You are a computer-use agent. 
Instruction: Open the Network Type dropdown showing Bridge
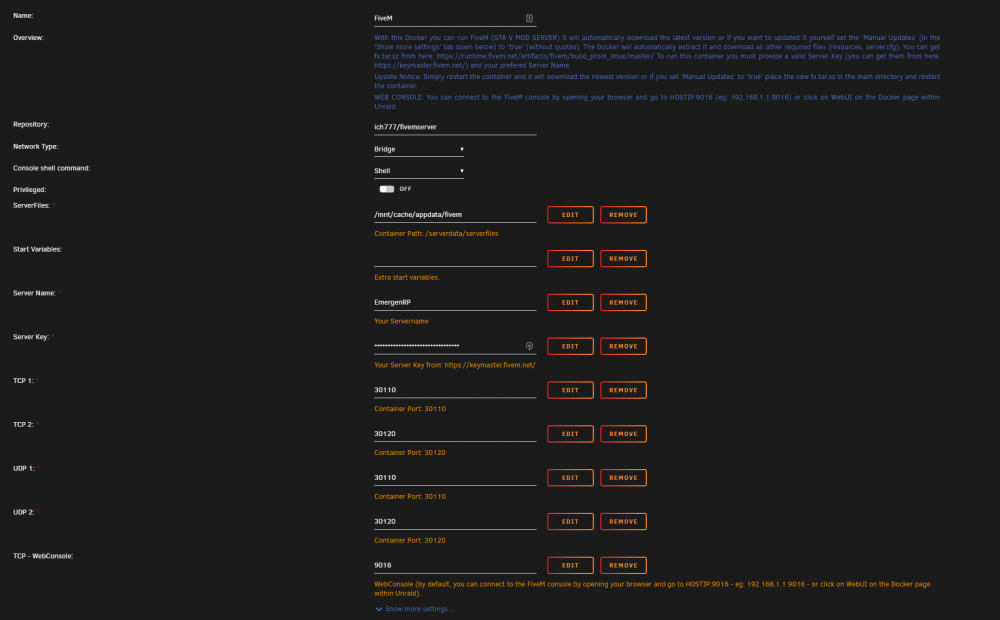click(419, 149)
